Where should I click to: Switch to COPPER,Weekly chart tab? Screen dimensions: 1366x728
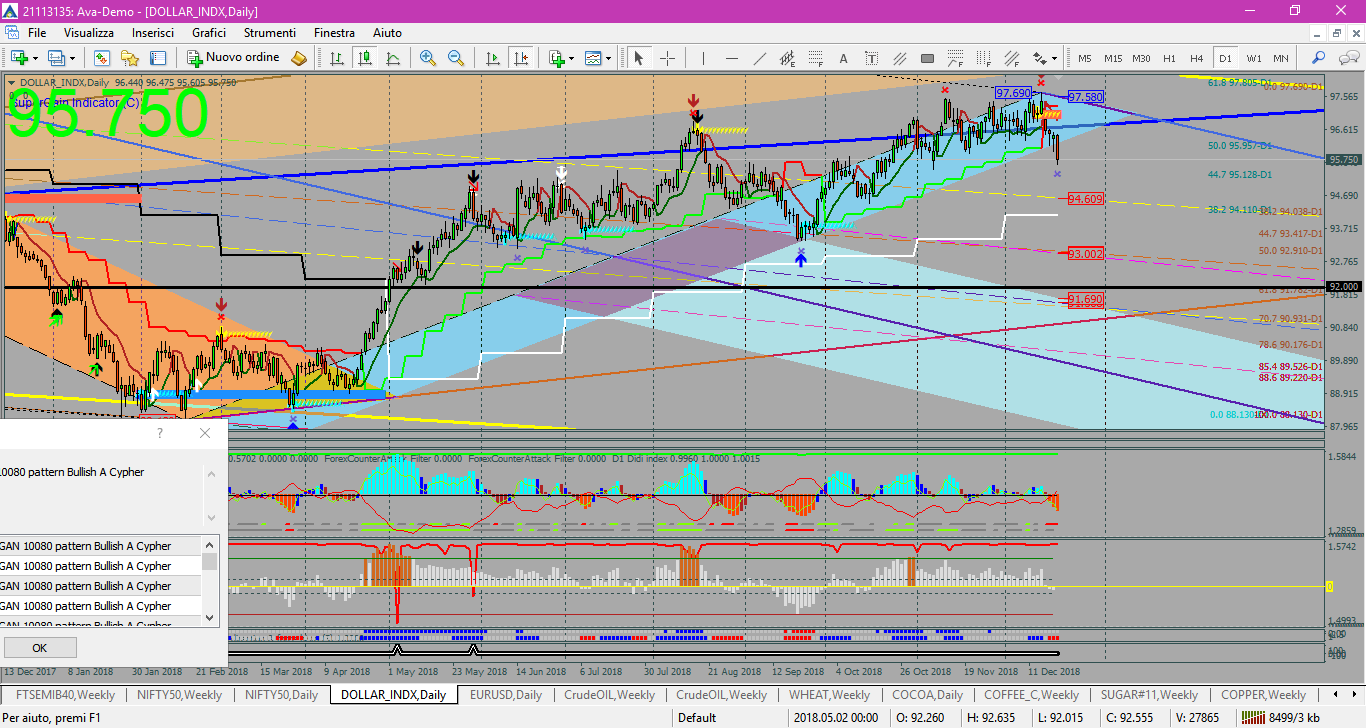[x=1263, y=694]
